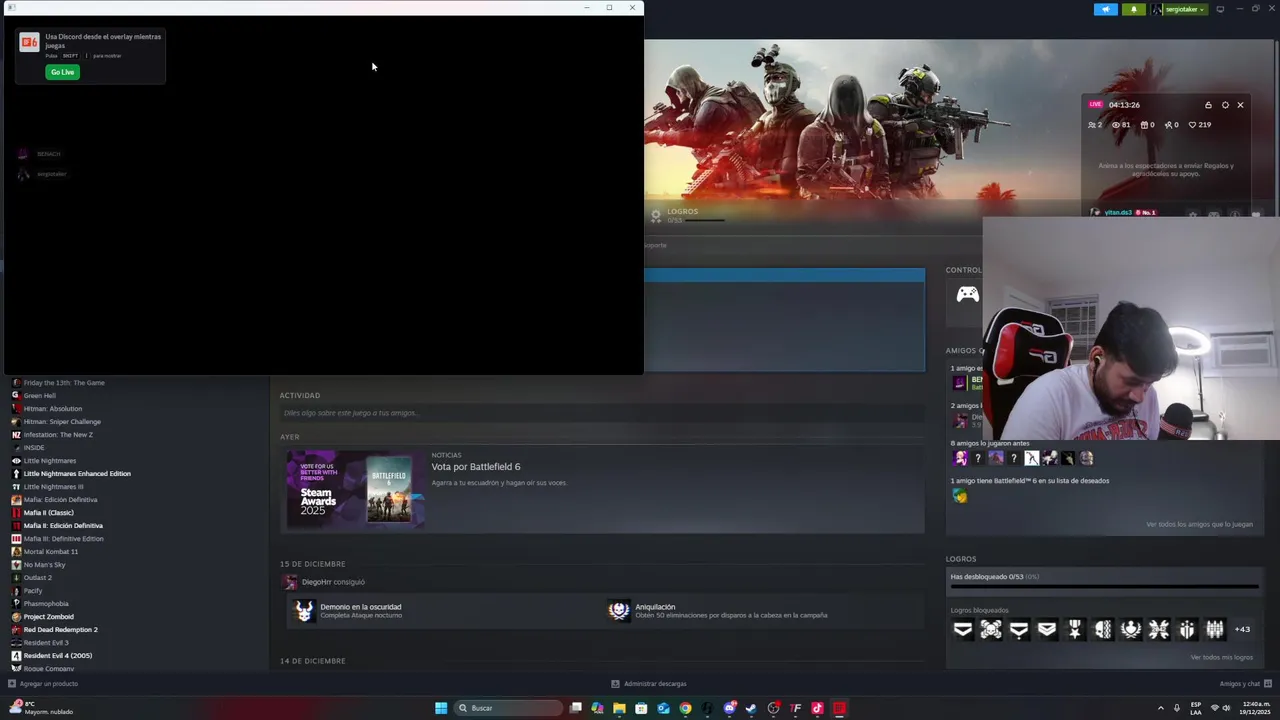The height and width of the screenshot is (720, 1280).
Task: Open Steam announcements megaphone icon
Action: [1106, 9]
